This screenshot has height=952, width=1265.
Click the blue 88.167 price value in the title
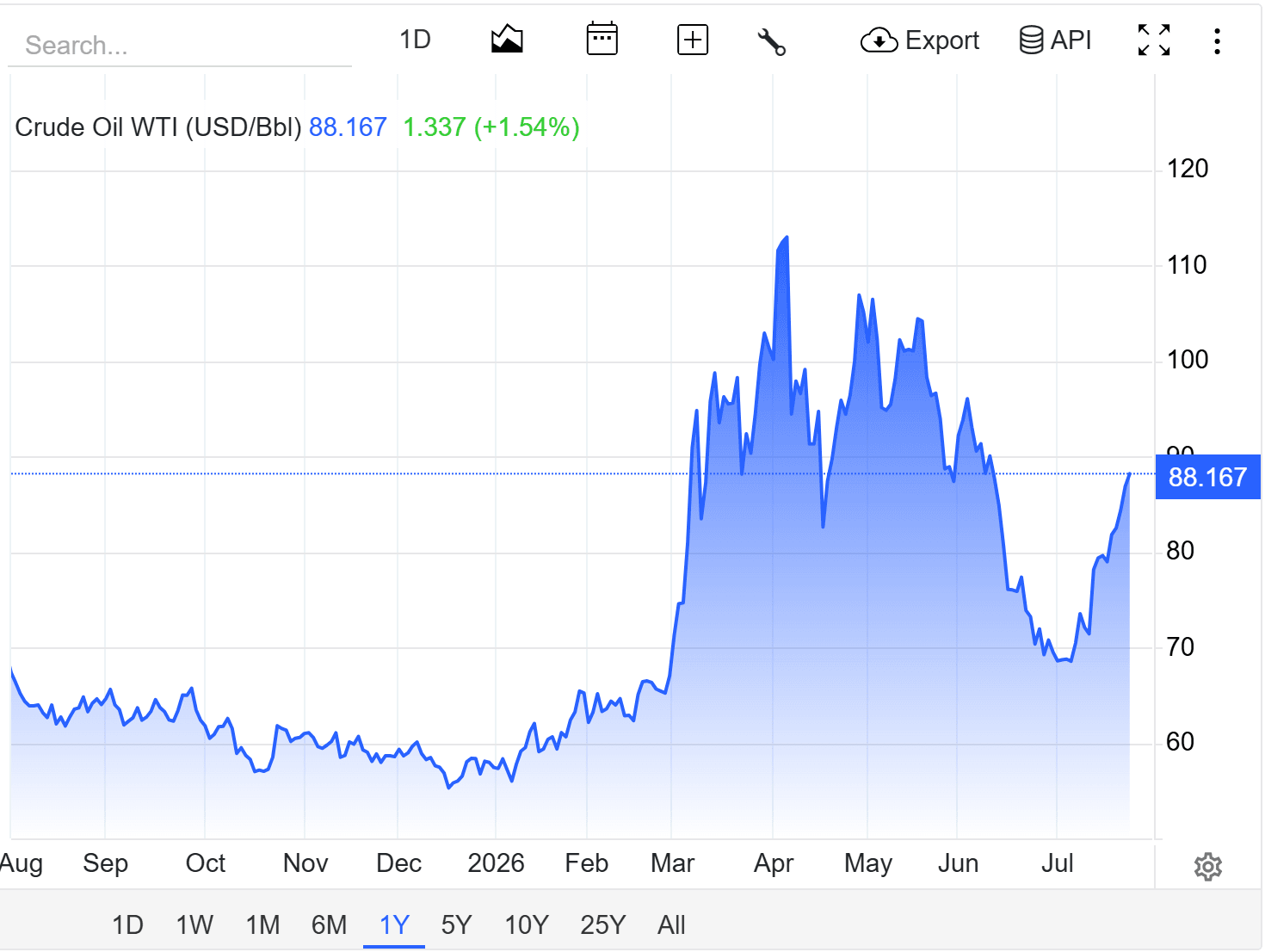[x=348, y=127]
